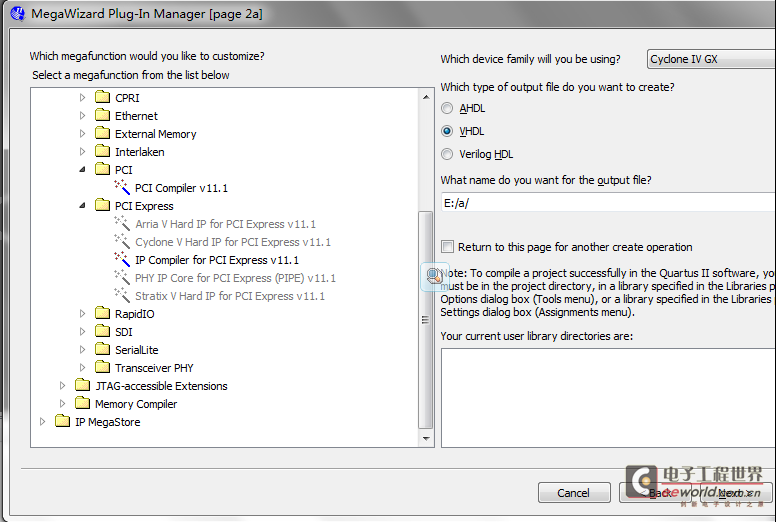This screenshot has height=522, width=776.
Task: Click the IP MegaStore label
Action: coord(107,422)
